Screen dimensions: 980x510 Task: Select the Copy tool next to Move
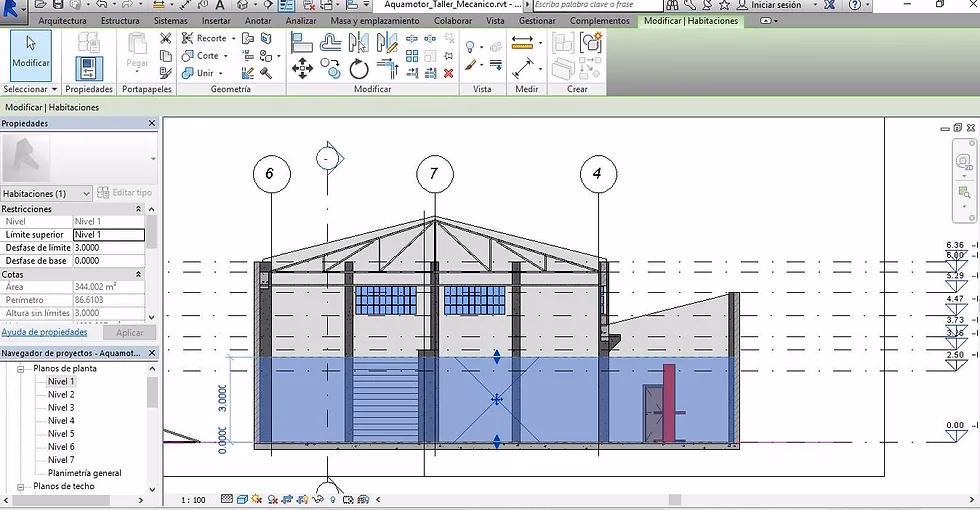click(331, 68)
